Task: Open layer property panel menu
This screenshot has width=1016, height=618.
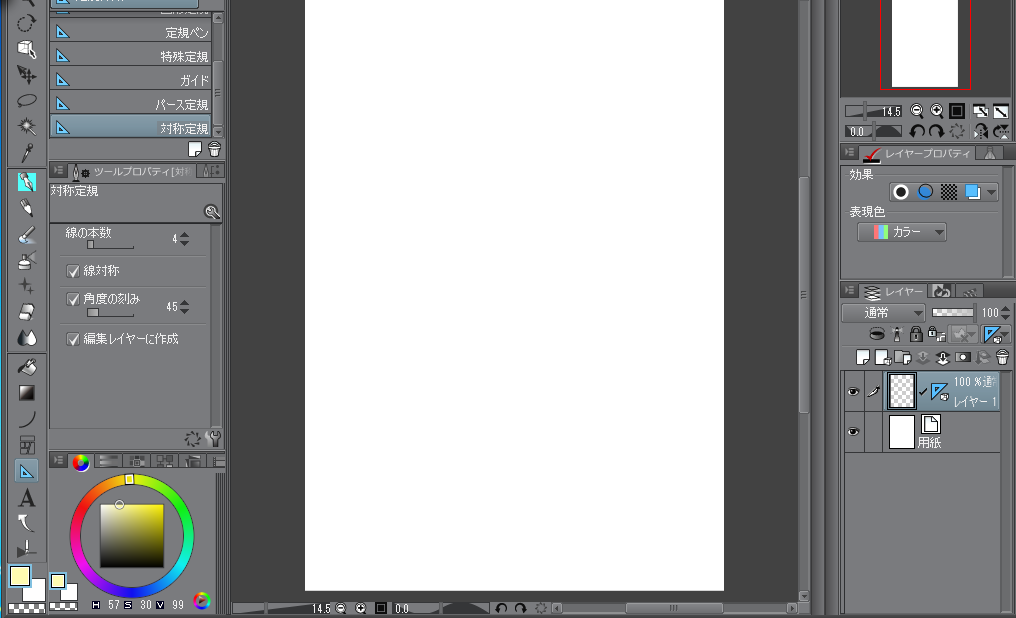Action: (x=849, y=152)
